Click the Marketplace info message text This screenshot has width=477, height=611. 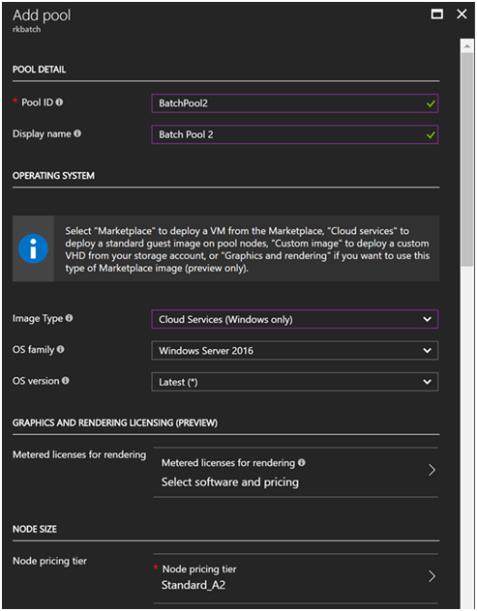coord(247,249)
